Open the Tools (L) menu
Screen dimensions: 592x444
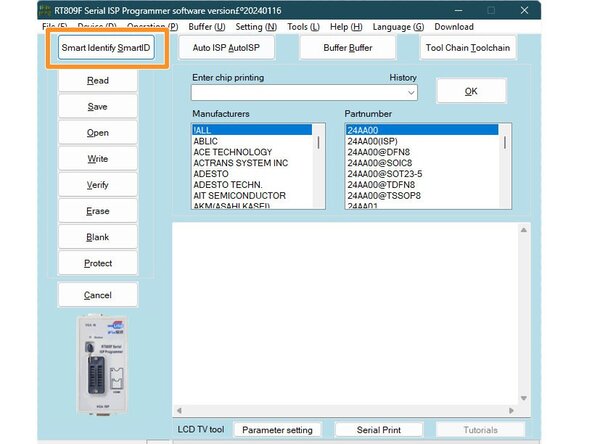(303, 27)
